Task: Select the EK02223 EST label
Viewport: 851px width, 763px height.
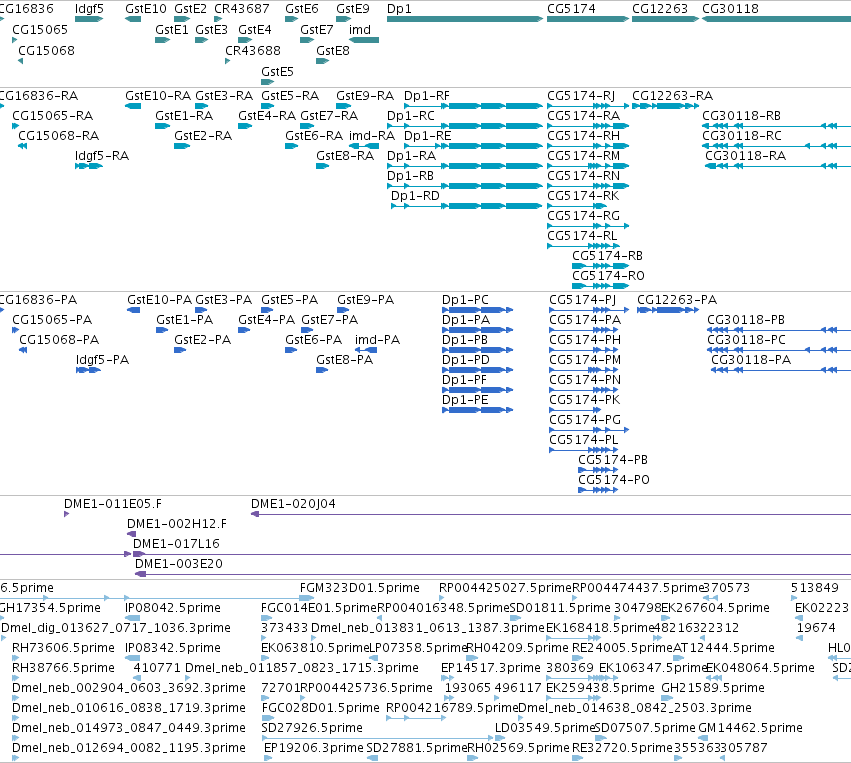Action: (822, 607)
